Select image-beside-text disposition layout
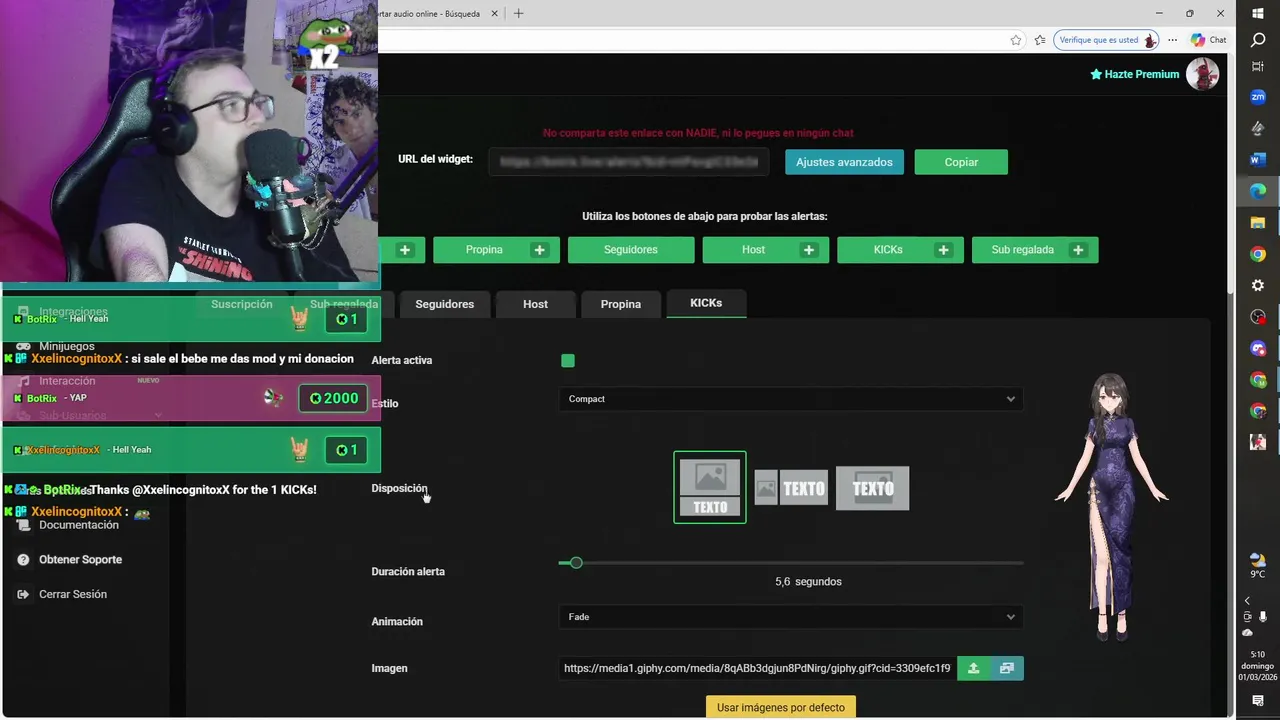The height and width of the screenshot is (720, 1280). coord(791,488)
